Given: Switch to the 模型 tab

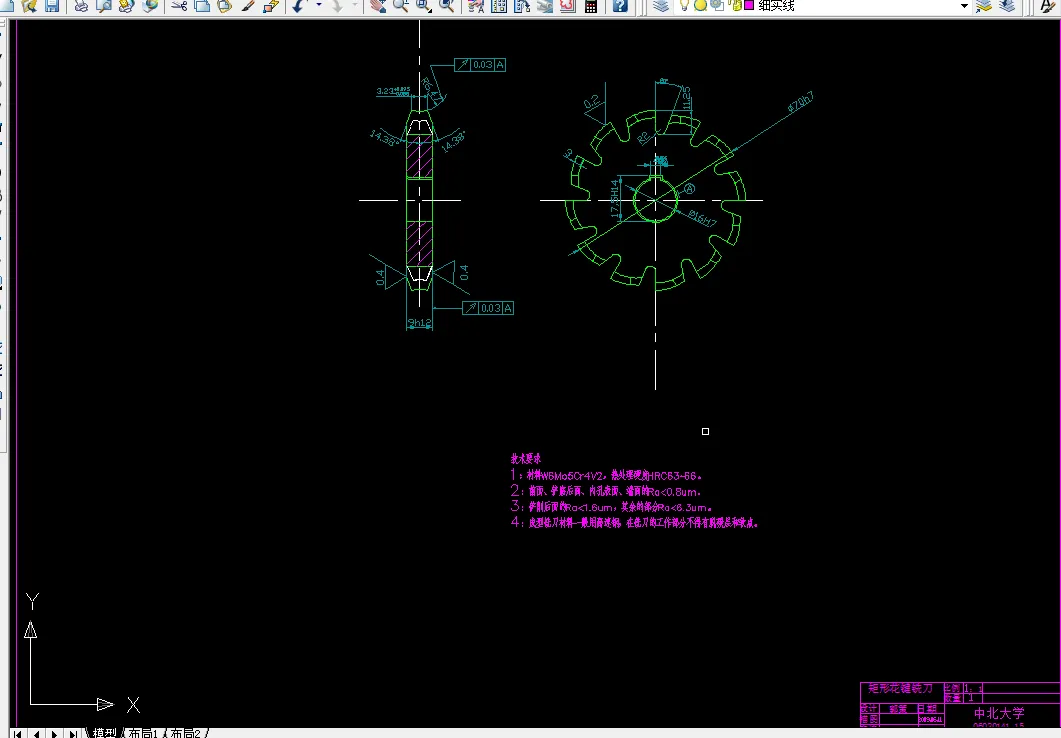Looking at the screenshot, I should click(x=105, y=733).
